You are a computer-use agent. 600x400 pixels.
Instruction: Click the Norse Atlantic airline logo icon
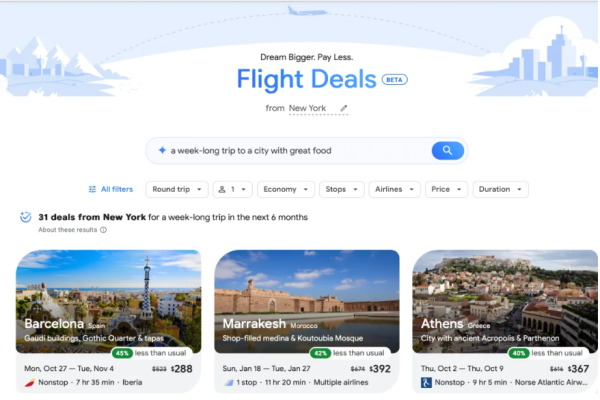click(x=426, y=382)
